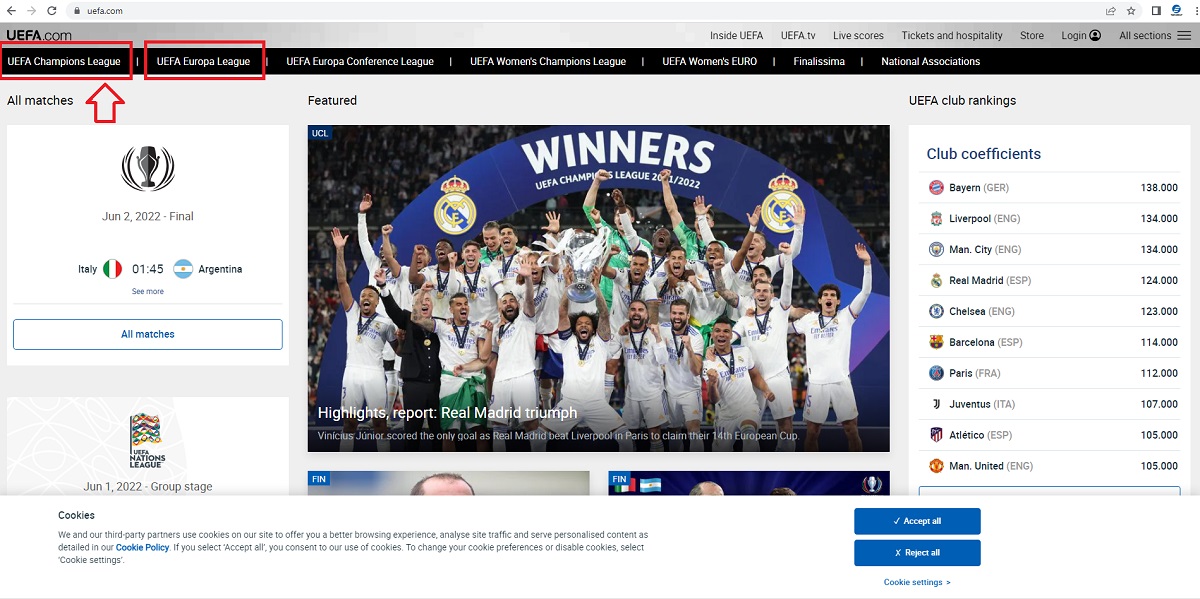Open 'Highlights, report: Real Madrid triumph' headline
Viewport: 1200px width, 599px height.
click(447, 413)
